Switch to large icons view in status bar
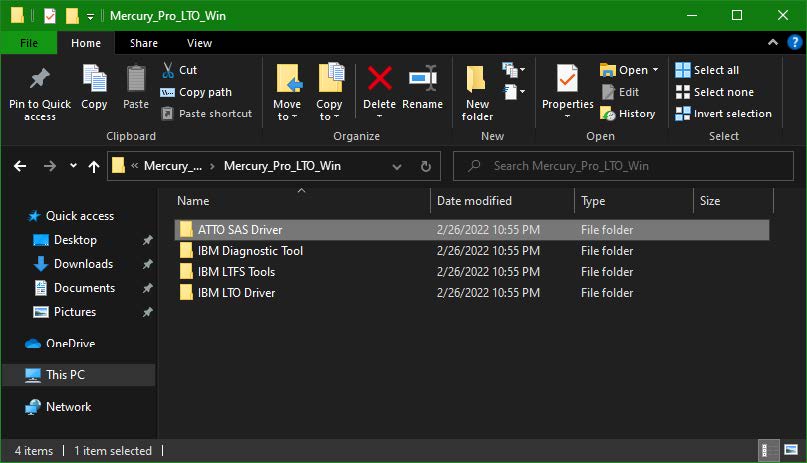This screenshot has width=807, height=463. pos(789,450)
